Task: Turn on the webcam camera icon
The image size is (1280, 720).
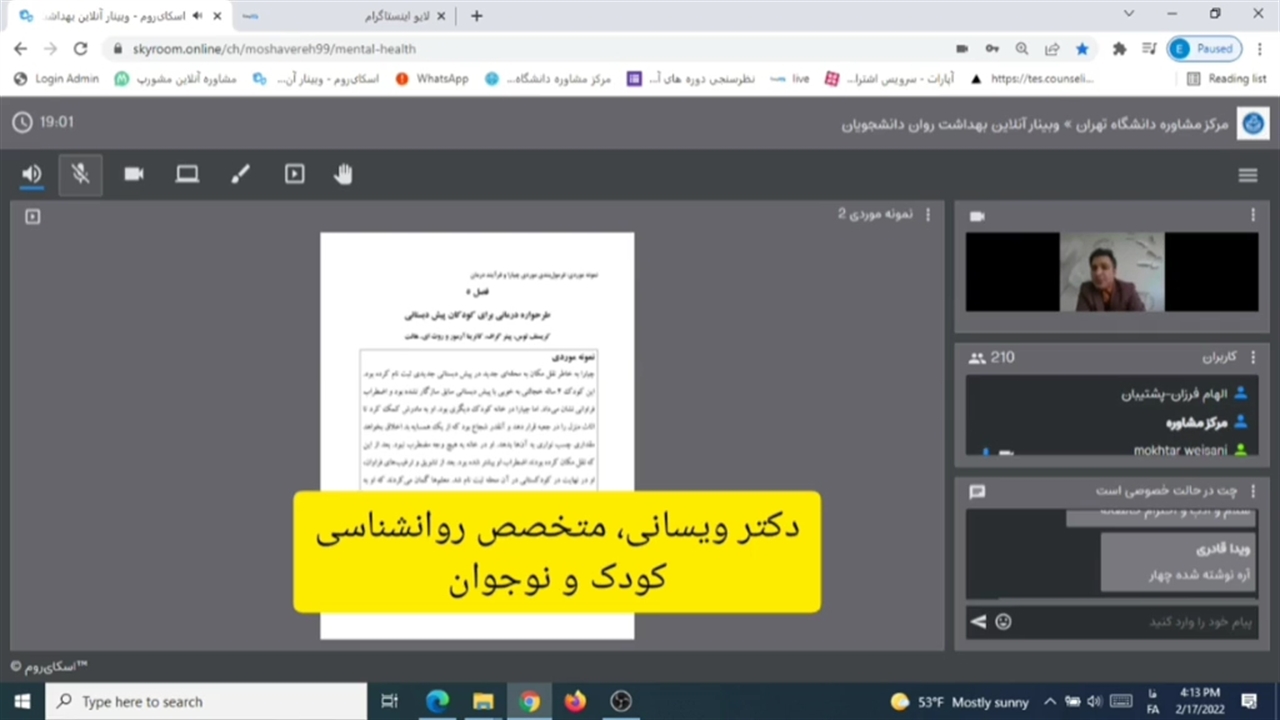Action: click(x=134, y=175)
